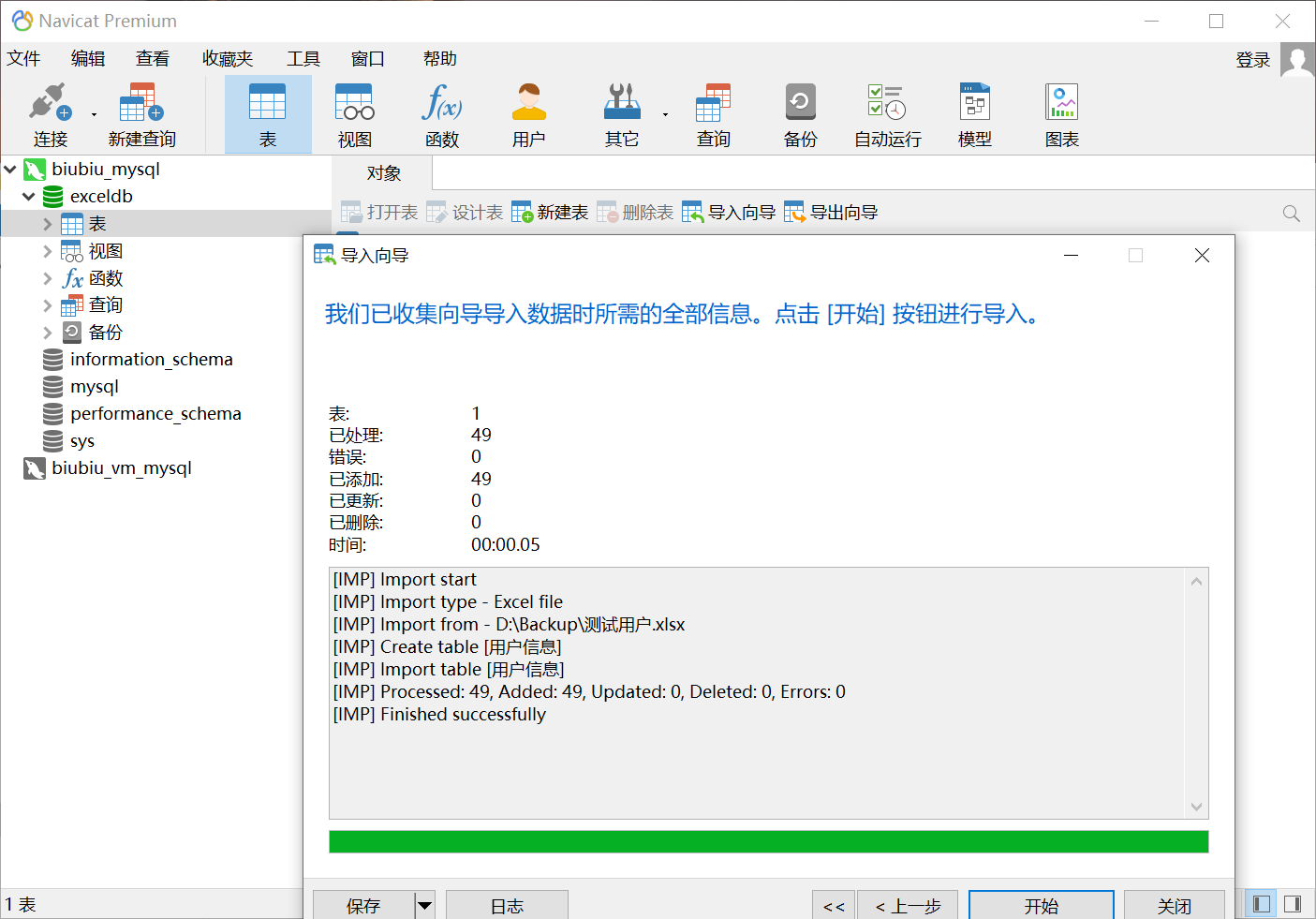Image resolution: width=1316 pixels, height=919 pixels.
Task: Close the 导入向导 dialog with X
Action: click(x=1202, y=256)
